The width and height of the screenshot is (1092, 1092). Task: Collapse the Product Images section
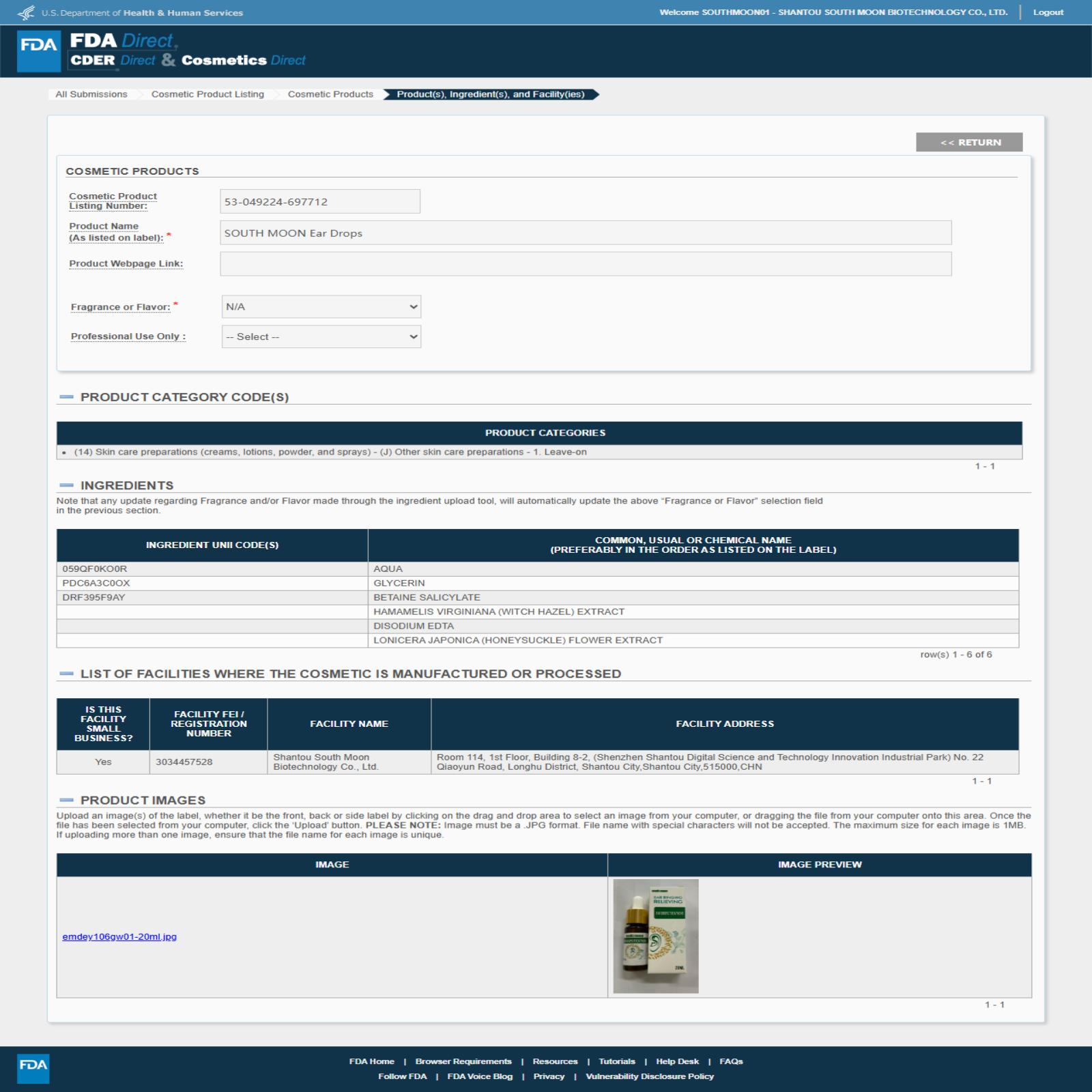[66, 800]
